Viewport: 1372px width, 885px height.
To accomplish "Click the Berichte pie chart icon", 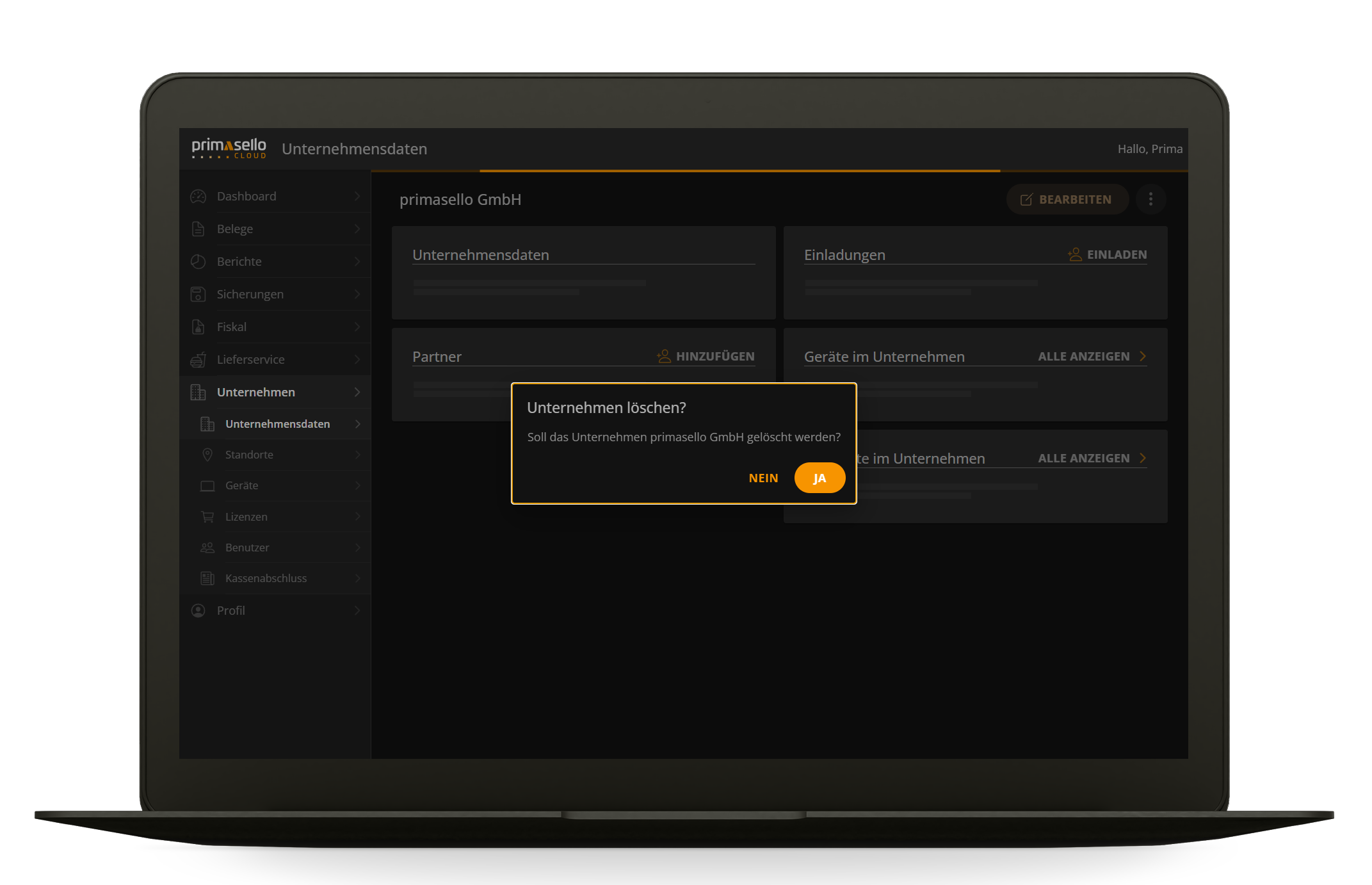I will [198, 262].
